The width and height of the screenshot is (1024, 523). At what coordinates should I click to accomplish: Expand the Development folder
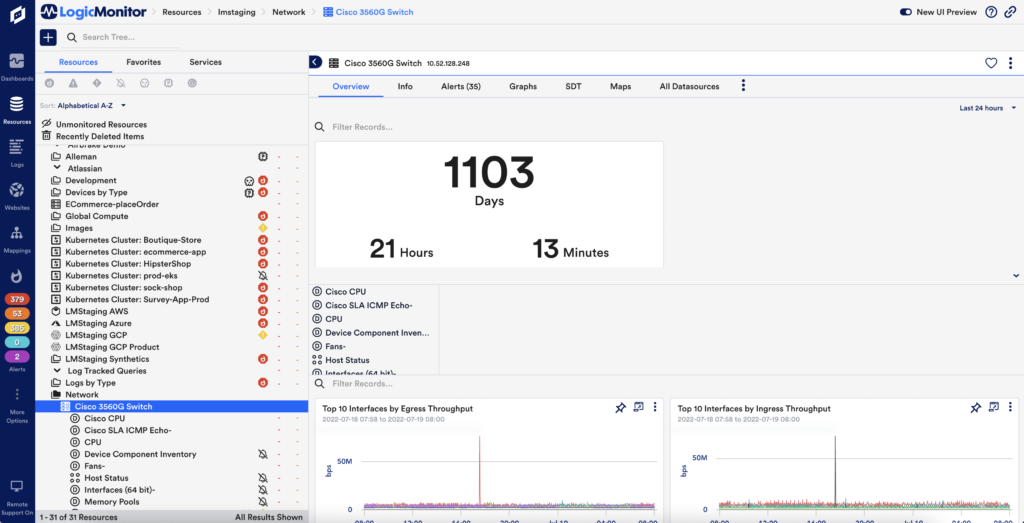coord(56,180)
